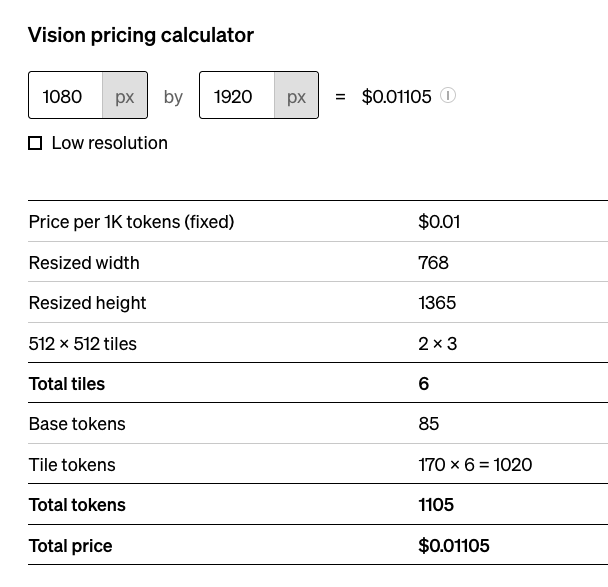
Task: Click the Tile tokens formula 170 × 6 = 1020
Action: pos(475,464)
